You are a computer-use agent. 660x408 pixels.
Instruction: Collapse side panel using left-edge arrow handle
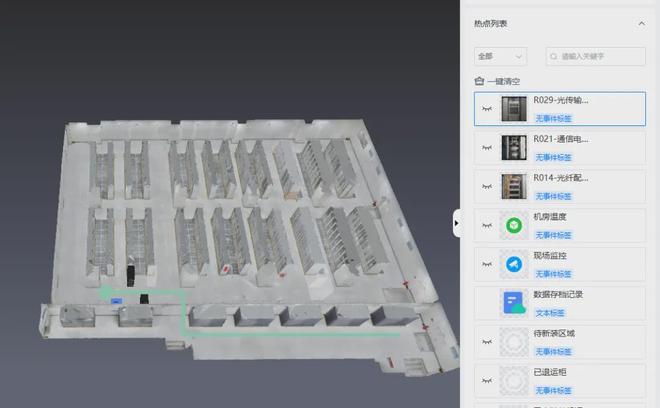457,224
